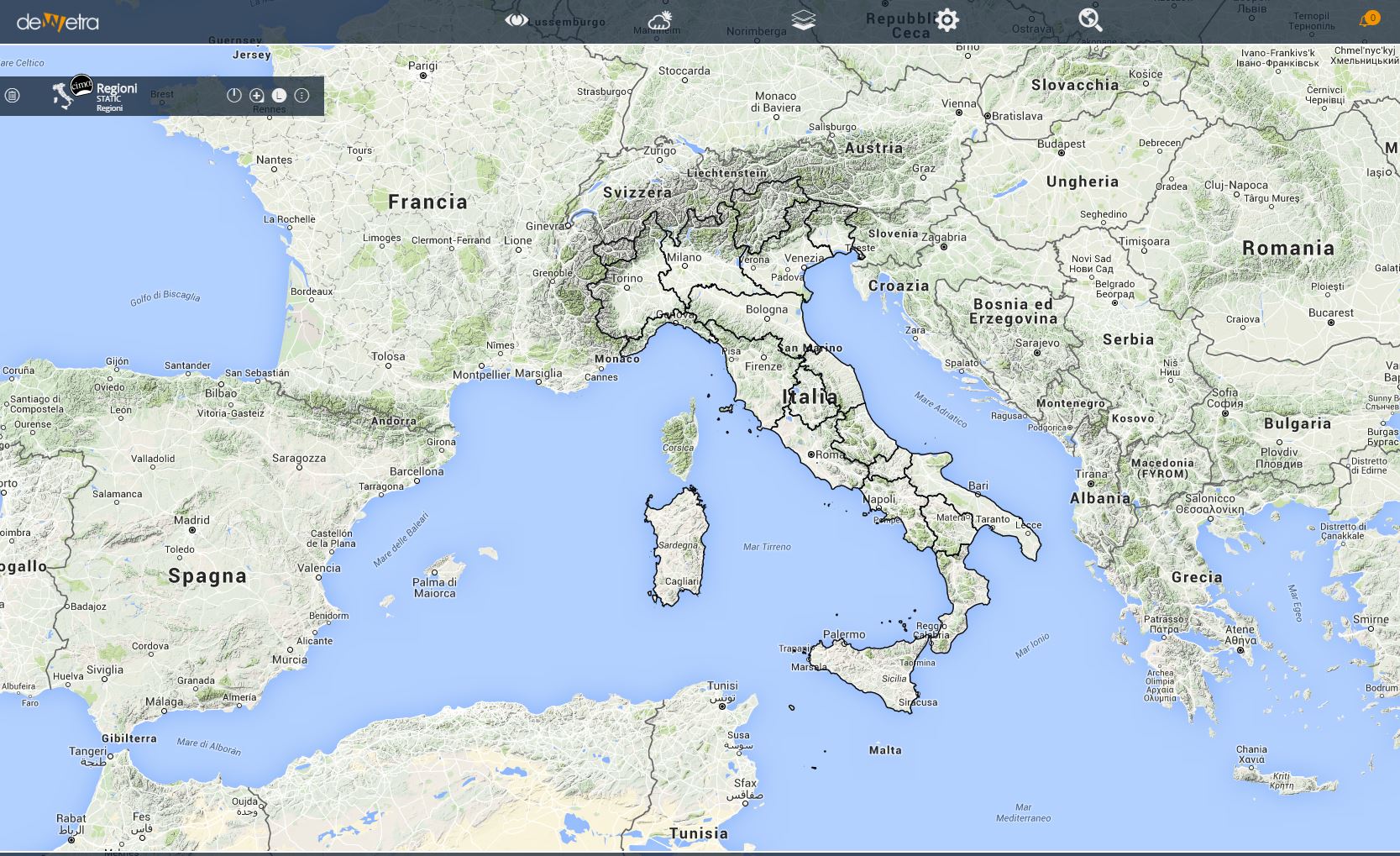Screen dimensions: 1400x856
Task: Open the weather forecast cloud icon
Action: 660,21
